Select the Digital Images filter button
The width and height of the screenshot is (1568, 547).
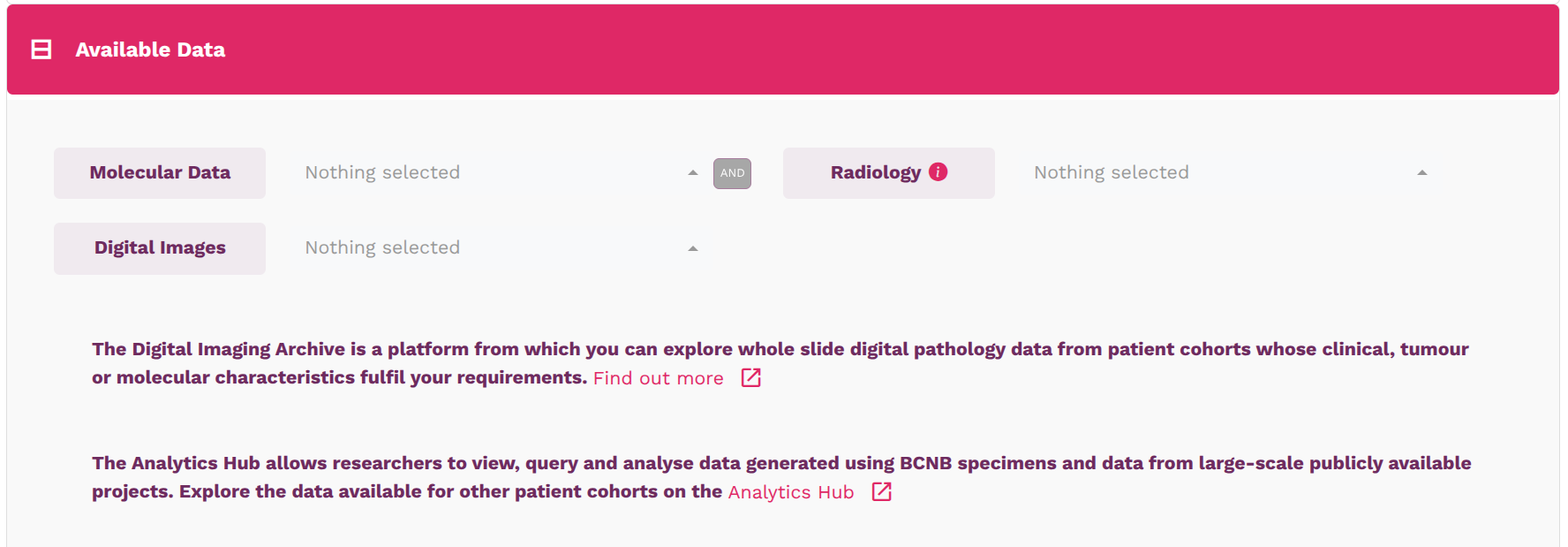160,248
